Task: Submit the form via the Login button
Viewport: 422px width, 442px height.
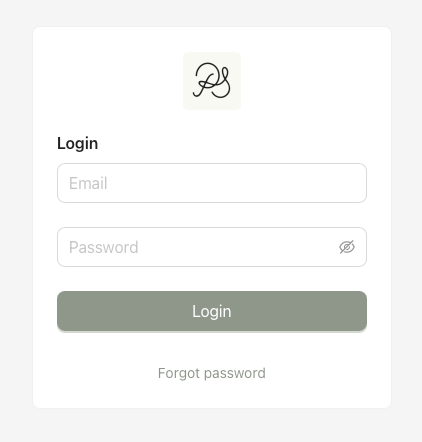Action: click(x=212, y=311)
